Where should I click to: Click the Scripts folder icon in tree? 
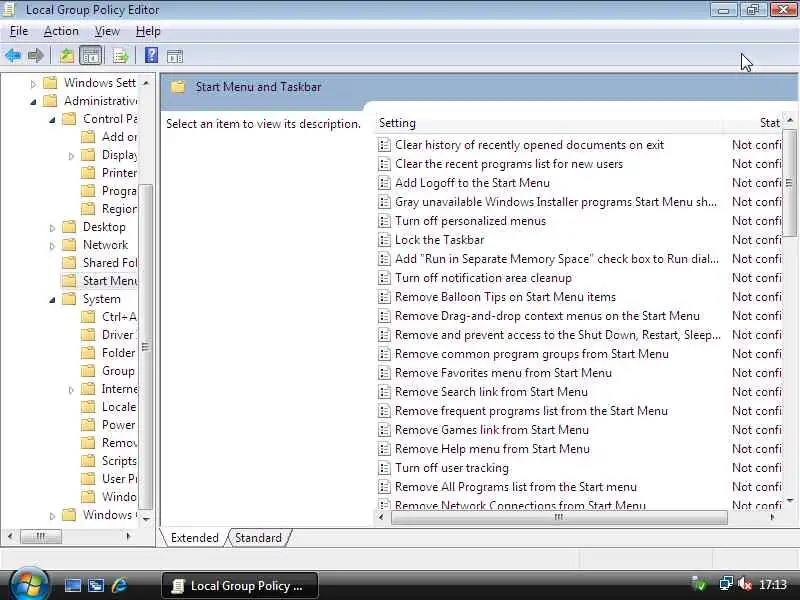click(x=88, y=461)
